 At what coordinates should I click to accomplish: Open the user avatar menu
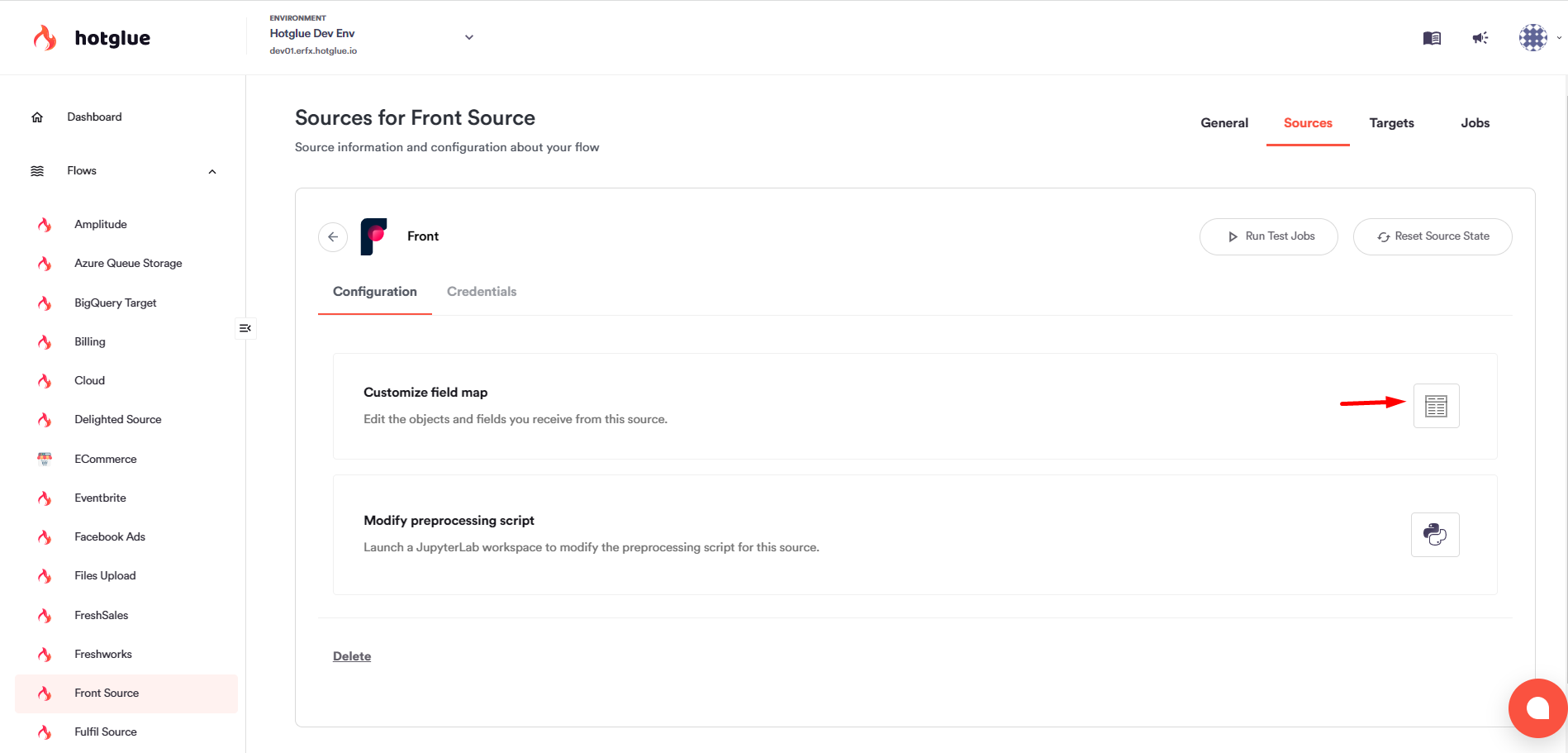pyautogui.click(x=1533, y=37)
